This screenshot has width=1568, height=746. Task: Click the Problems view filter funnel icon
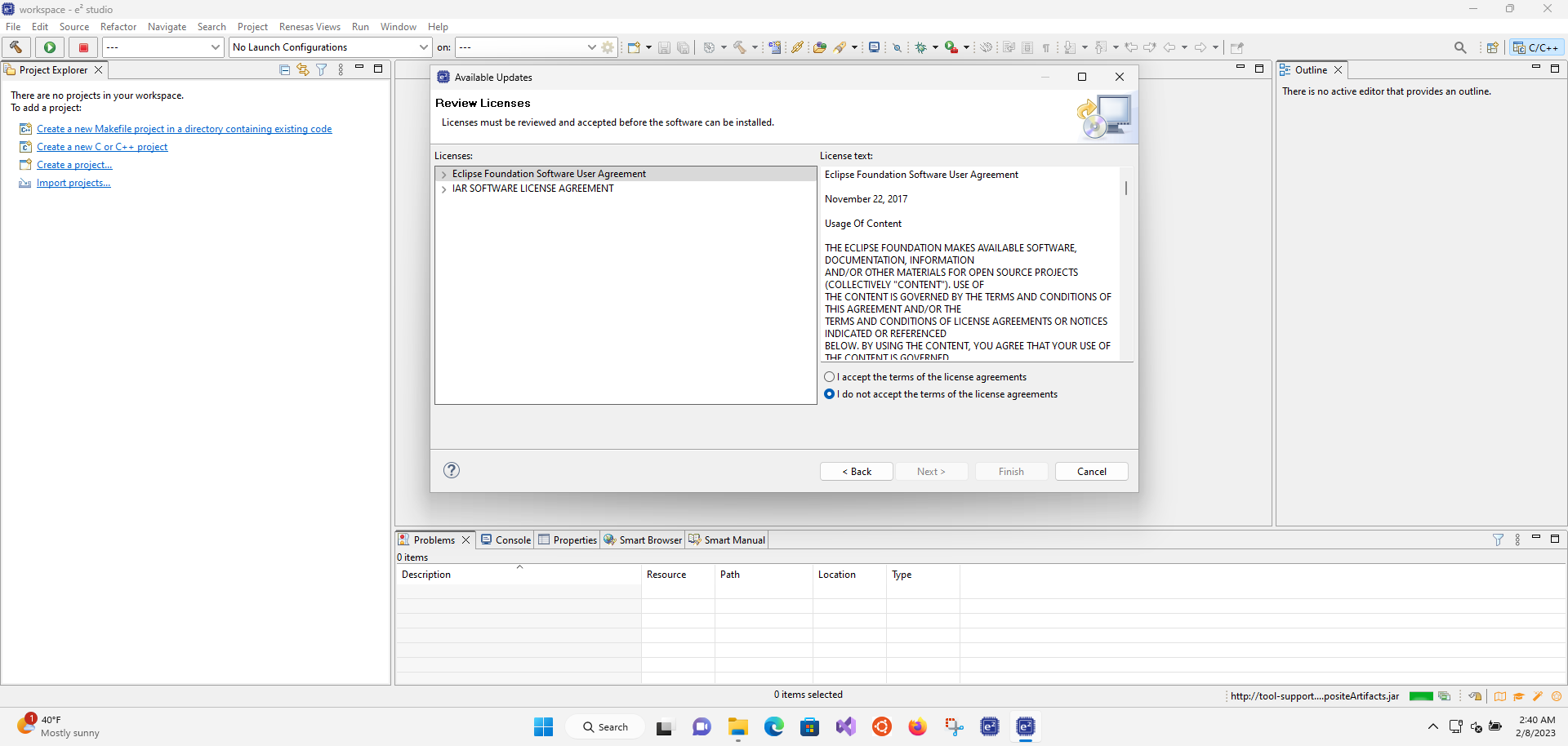pos(1498,540)
